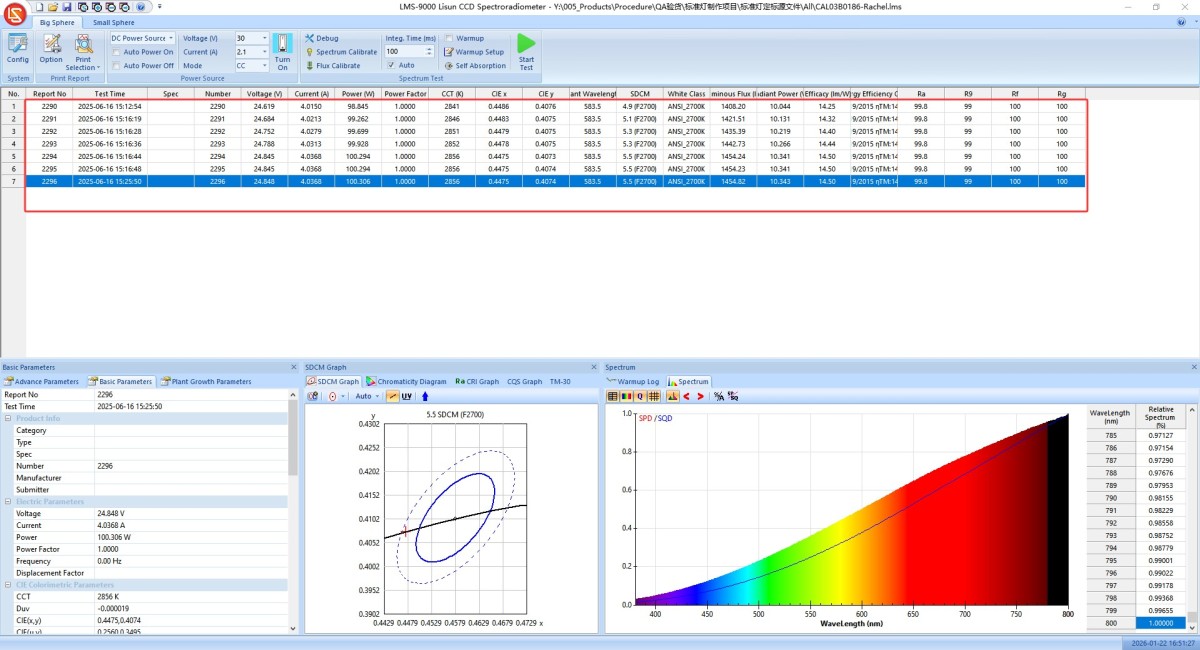Switch to the Small Sphere tab
1200x650 pixels.
[113, 22]
